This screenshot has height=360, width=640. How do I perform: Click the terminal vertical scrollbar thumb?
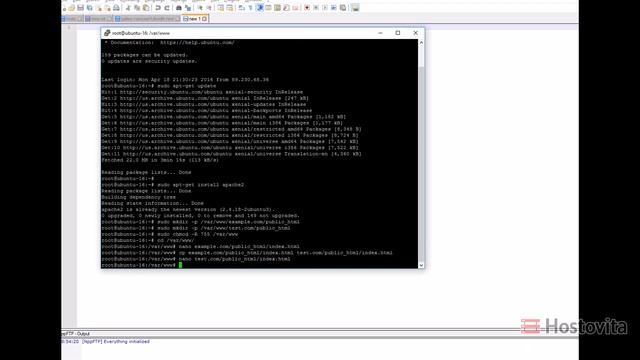[421, 163]
